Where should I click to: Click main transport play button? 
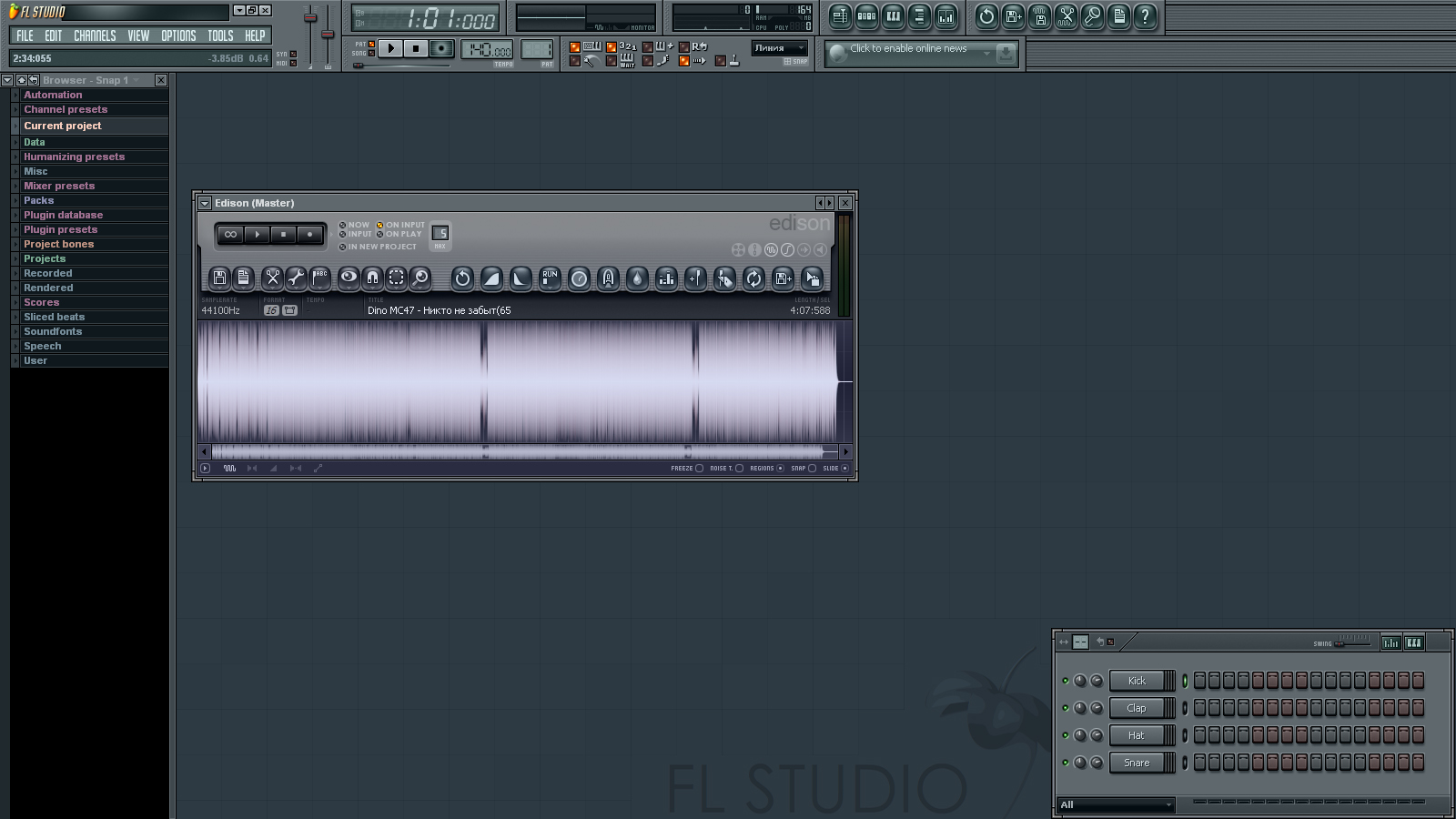pyautogui.click(x=389, y=48)
